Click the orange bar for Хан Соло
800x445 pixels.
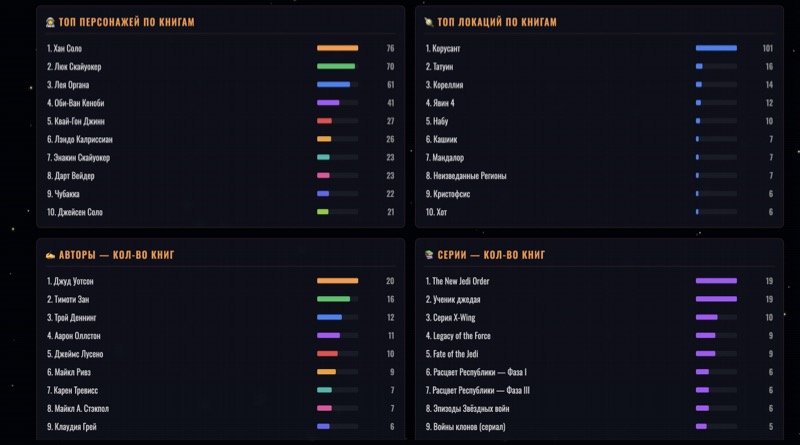337,48
